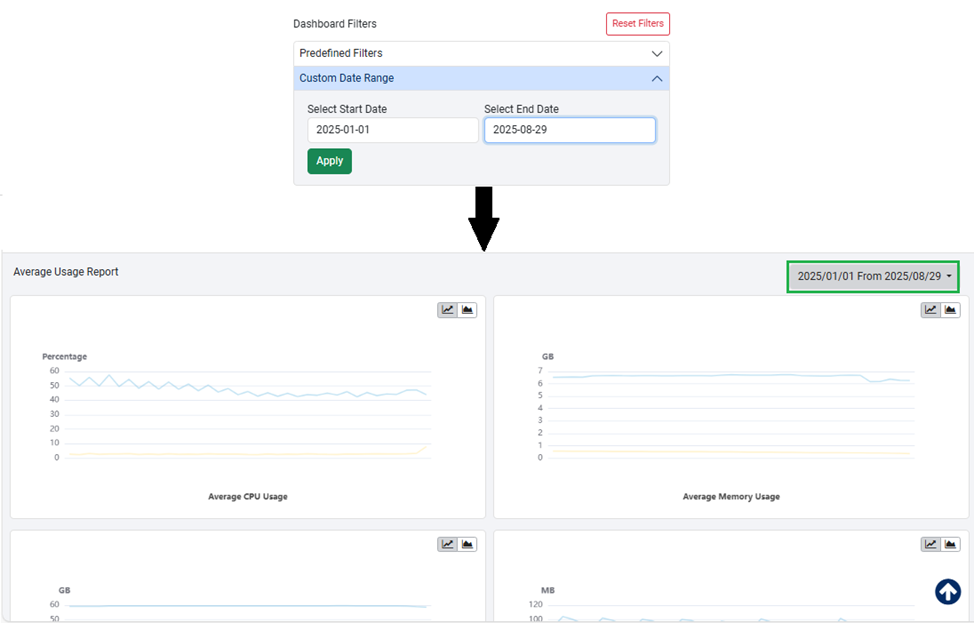Switch Average CPU Usage chart to line view
Screen dimensions: 974x623
click(447, 310)
